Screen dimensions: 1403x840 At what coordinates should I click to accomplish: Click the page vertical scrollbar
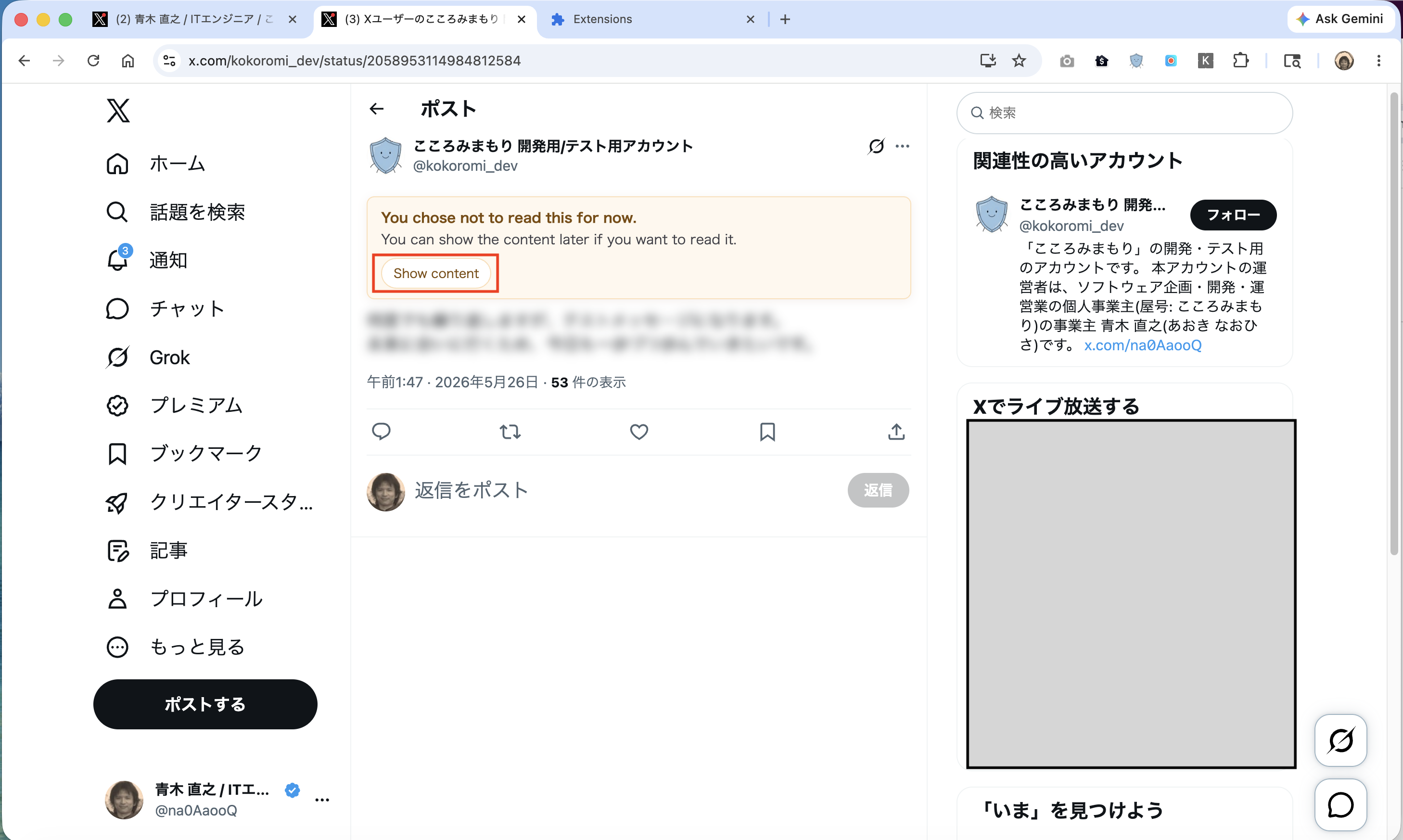coord(1394,323)
